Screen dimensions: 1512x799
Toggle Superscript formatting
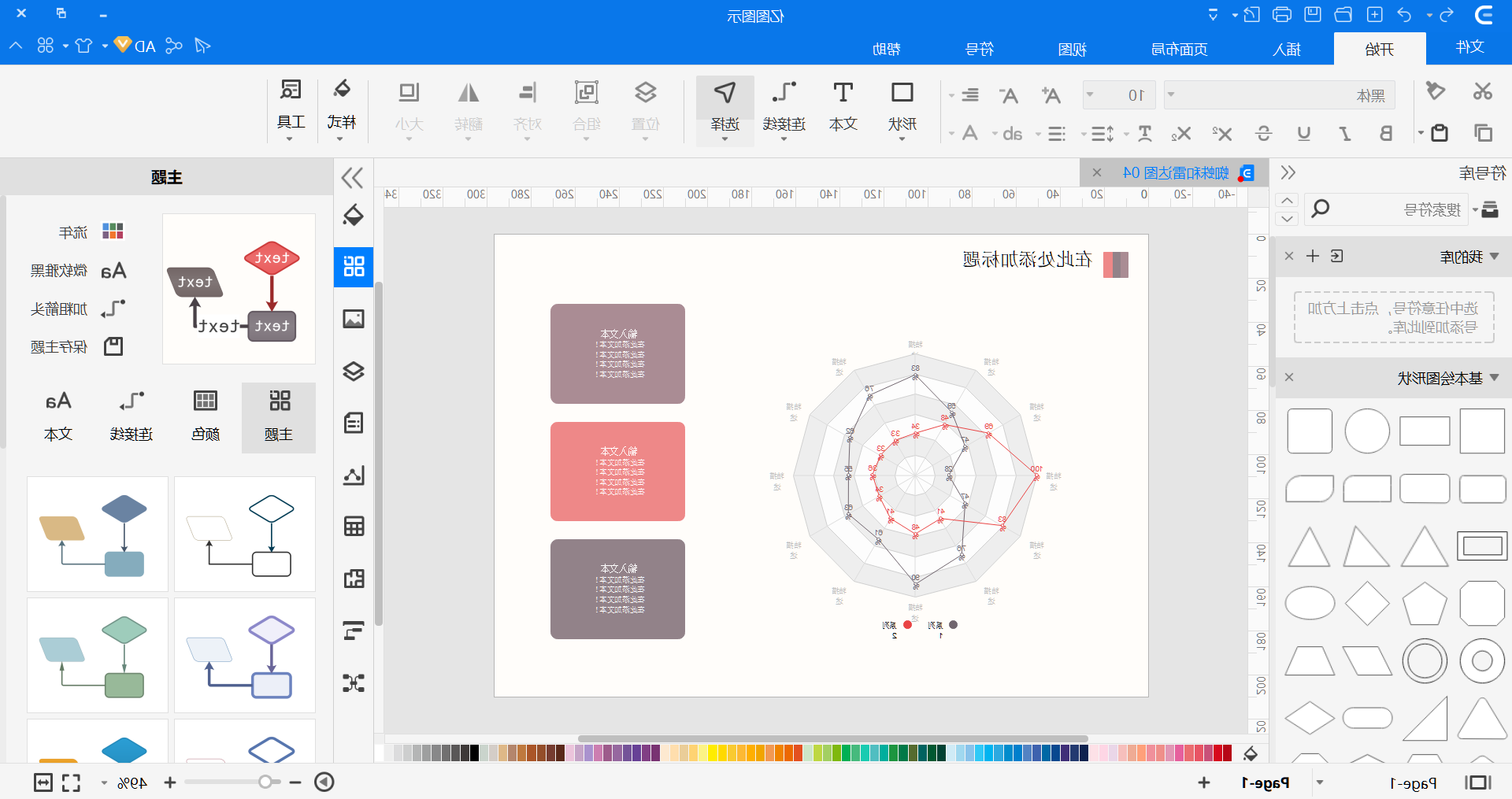[1222, 134]
